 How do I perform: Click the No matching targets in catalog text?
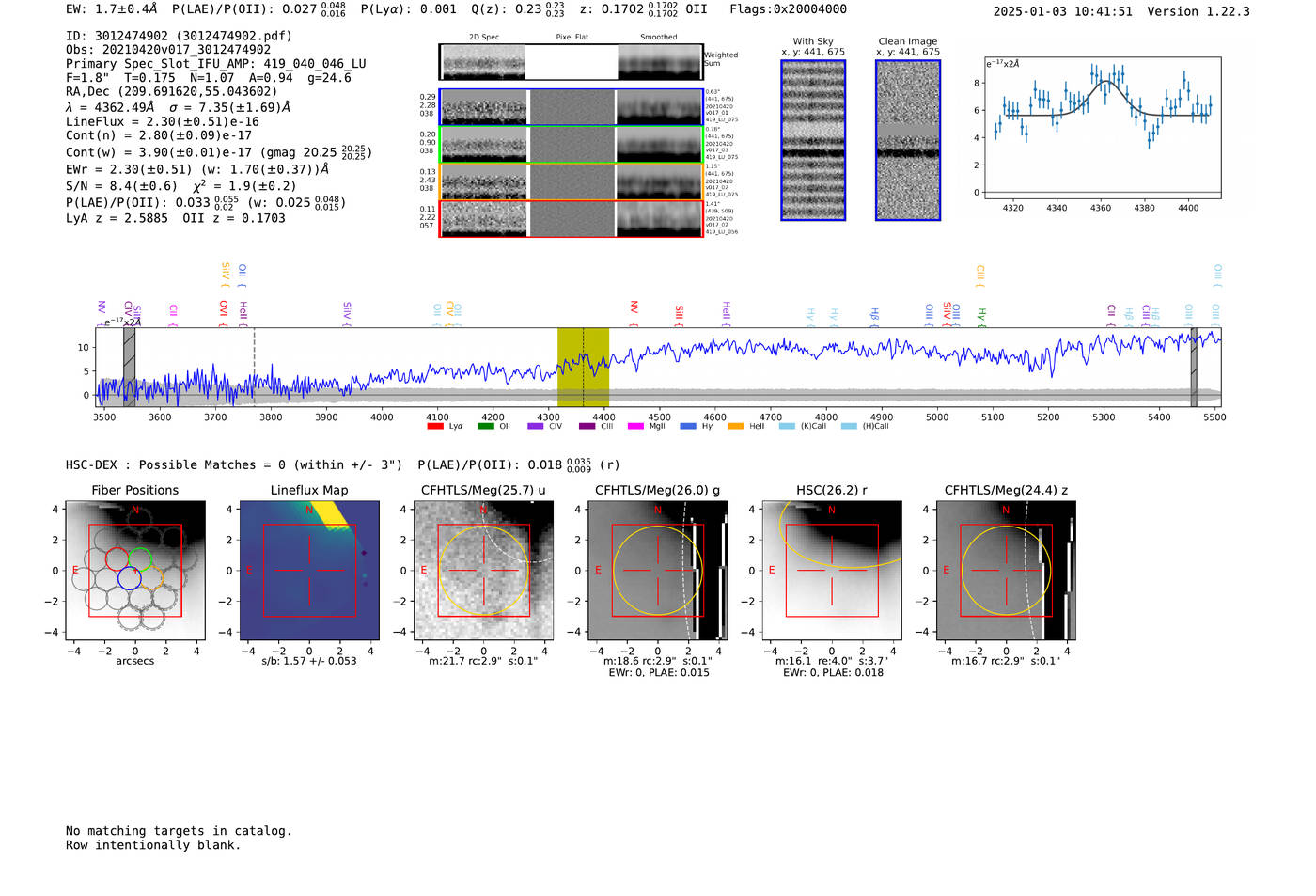point(179,831)
